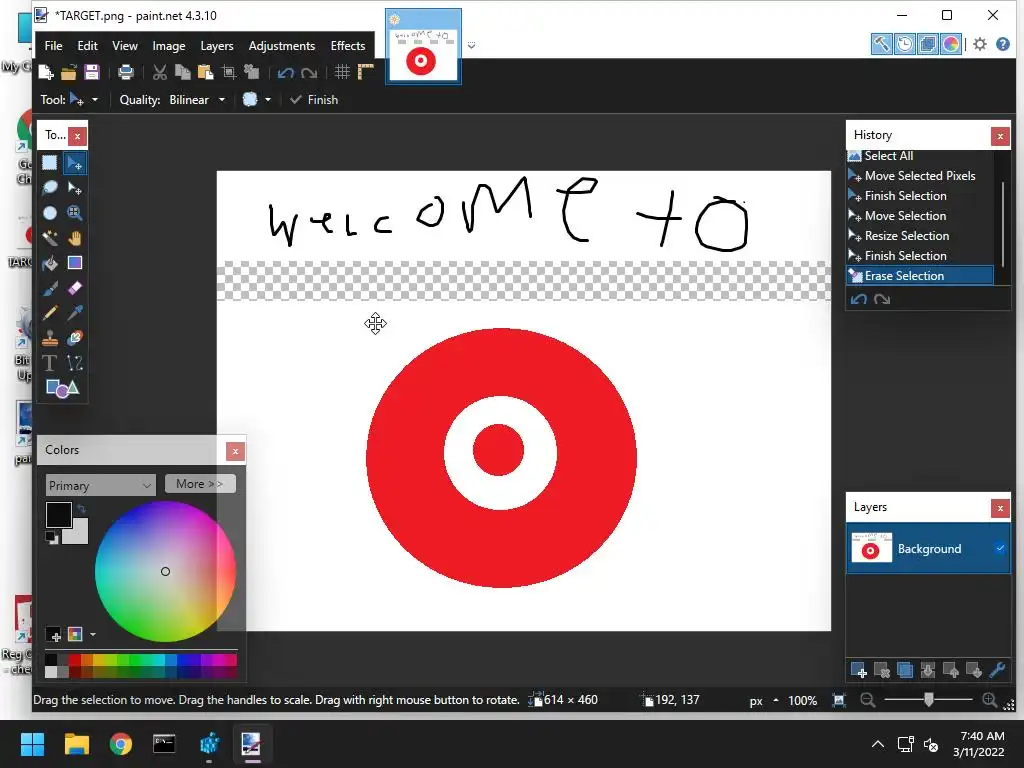This screenshot has height=768, width=1024.
Task: Select the Recolor tool
Action: click(x=74, y=338)
